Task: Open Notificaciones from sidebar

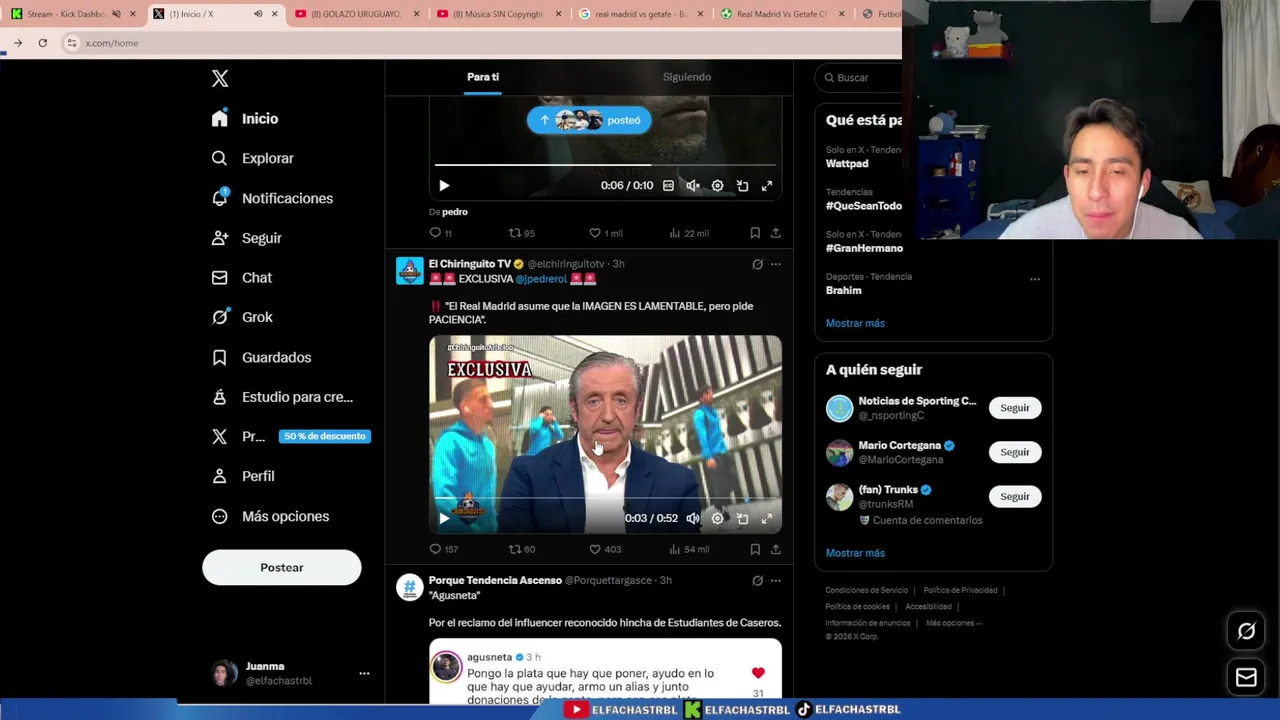Action: tap(272, 198)
